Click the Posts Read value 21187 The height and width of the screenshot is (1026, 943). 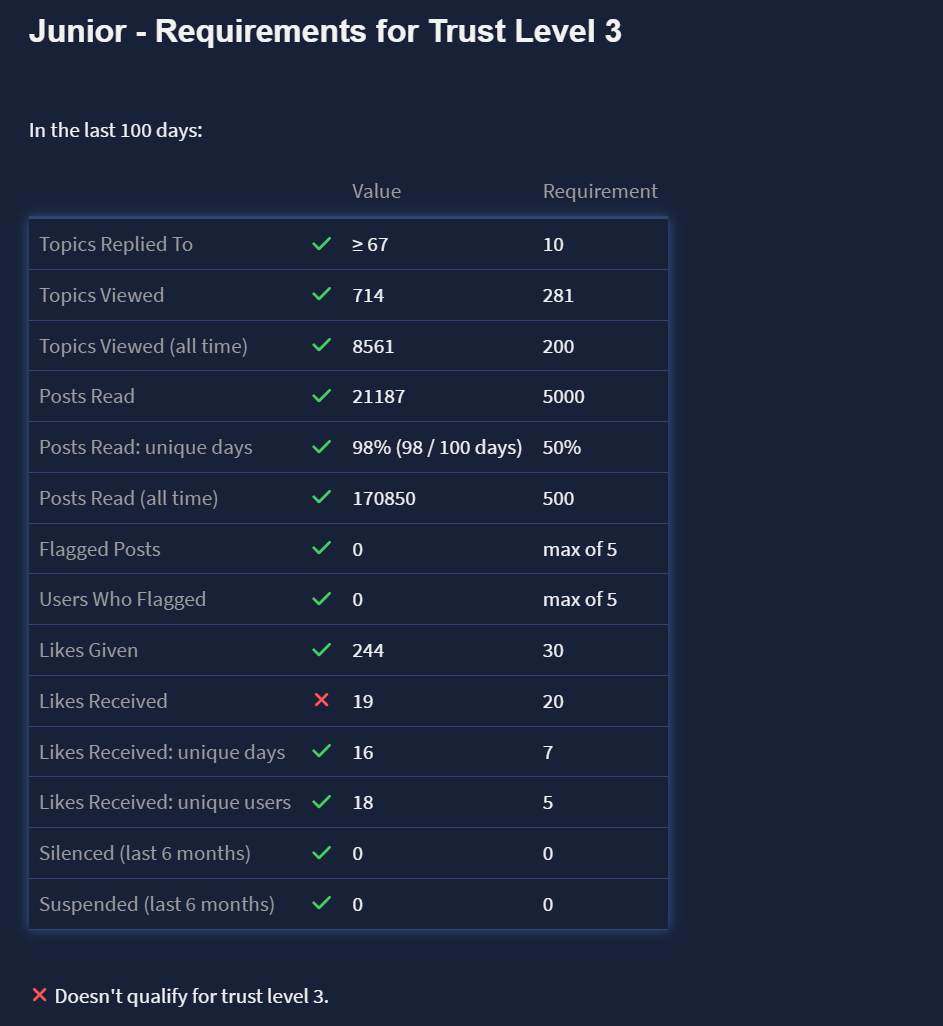(378, 396)
